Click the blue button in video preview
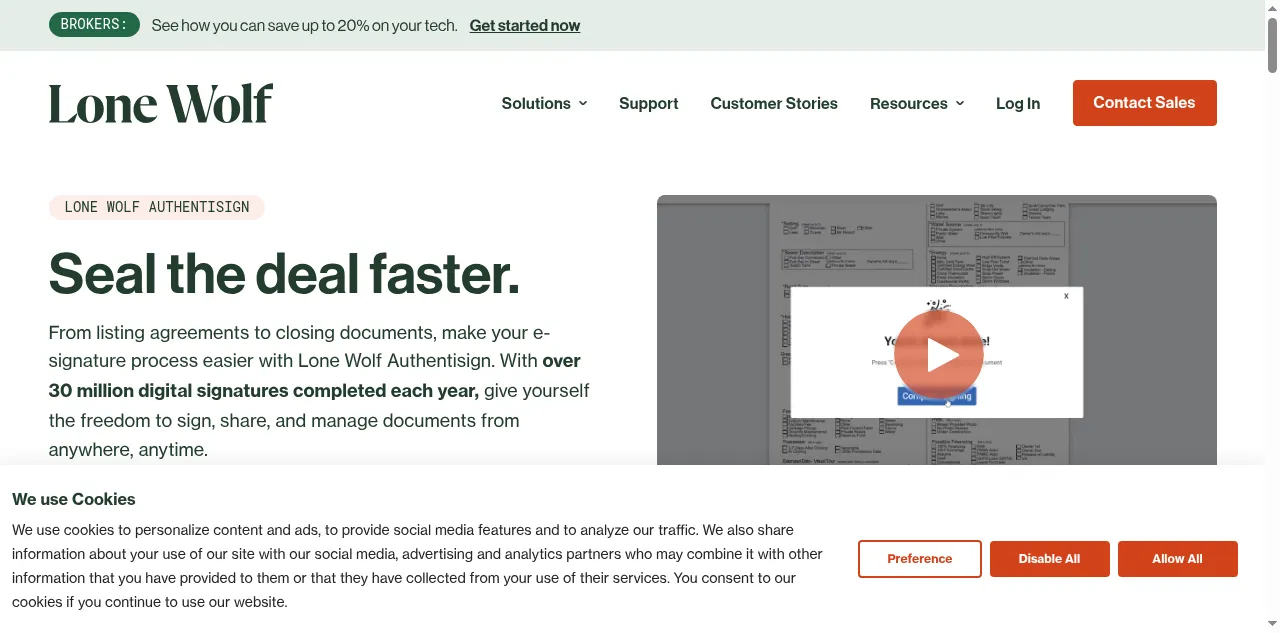 (937, 396)
